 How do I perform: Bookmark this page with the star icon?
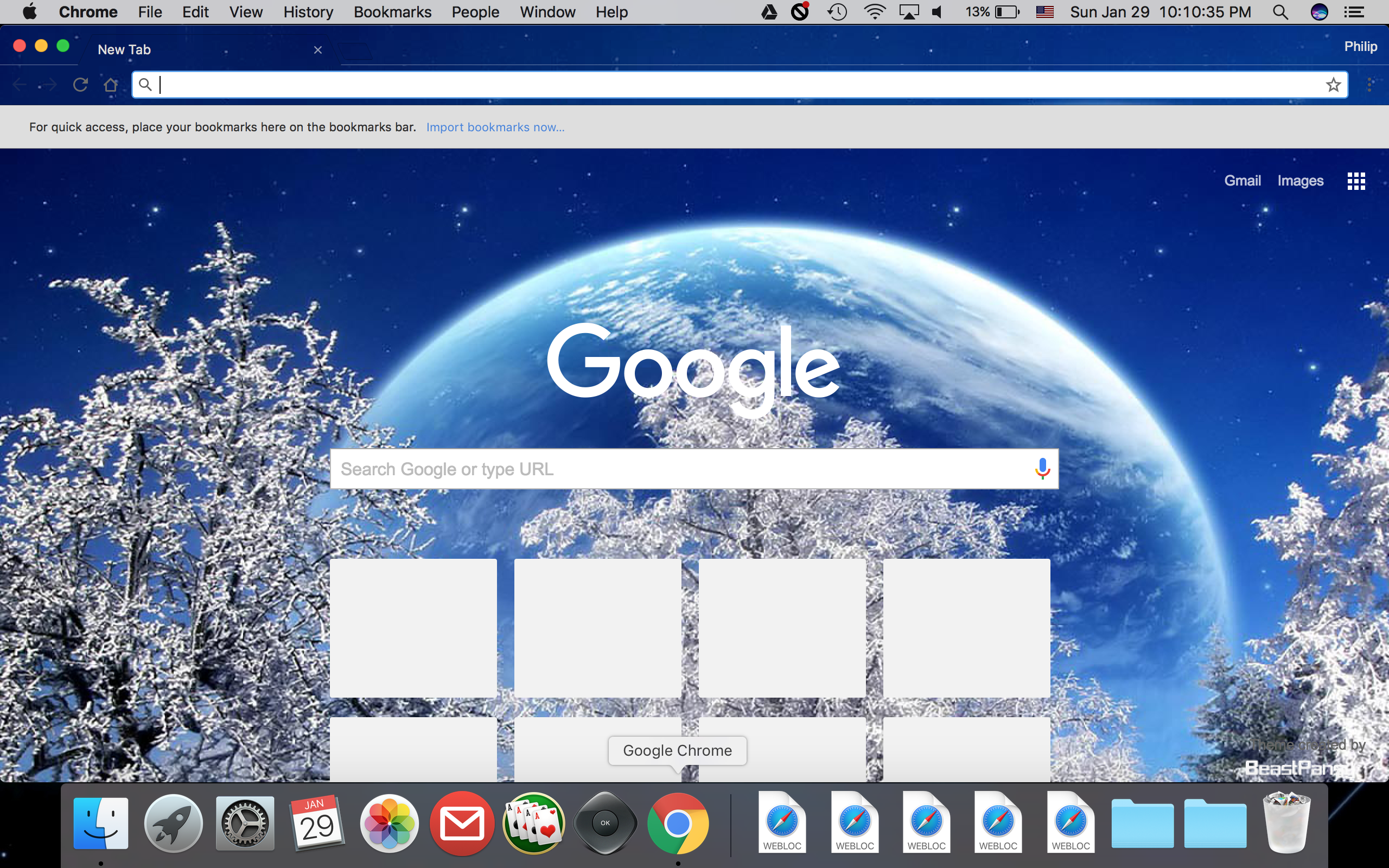pos(1333,85)
